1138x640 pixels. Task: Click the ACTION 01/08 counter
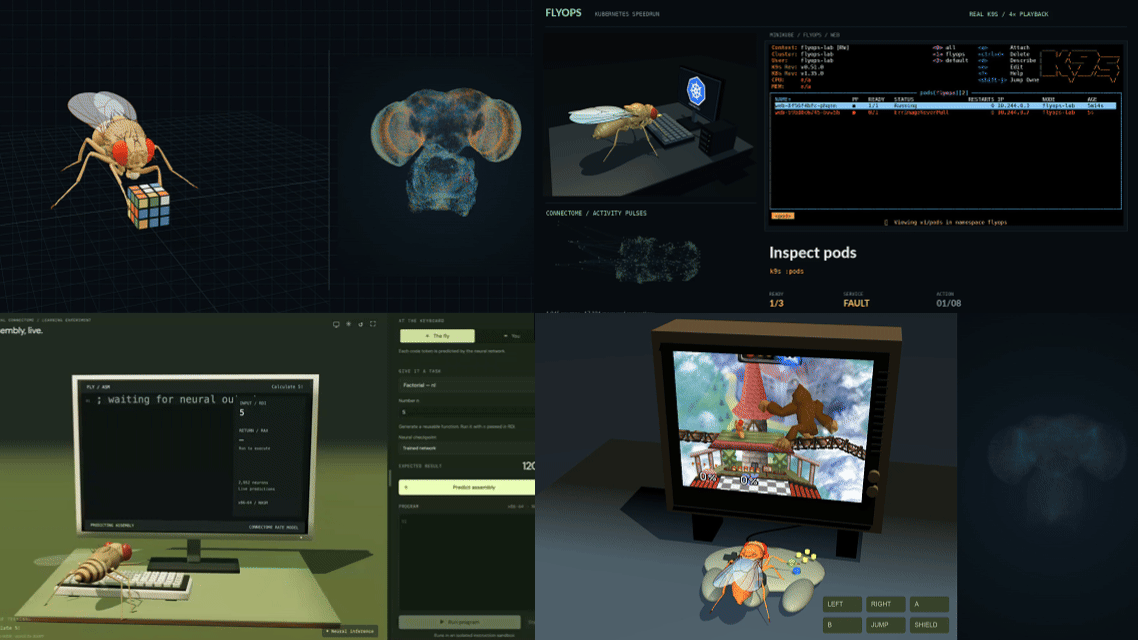(948, 303)
